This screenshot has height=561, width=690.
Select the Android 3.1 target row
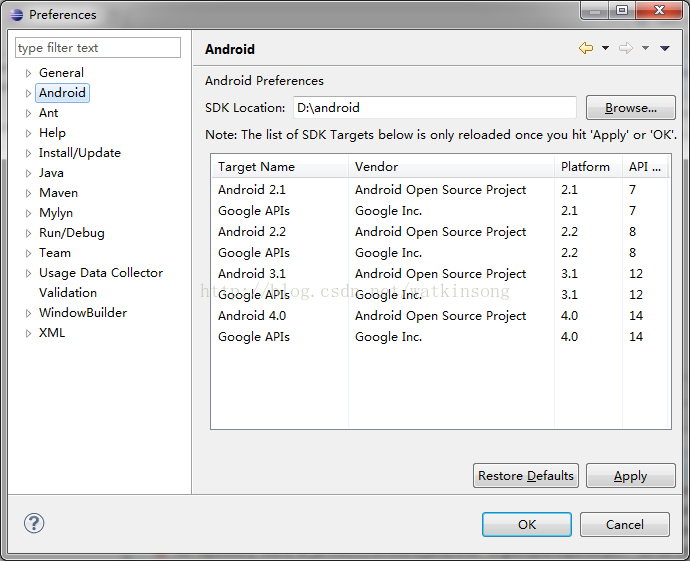[440, 274]
